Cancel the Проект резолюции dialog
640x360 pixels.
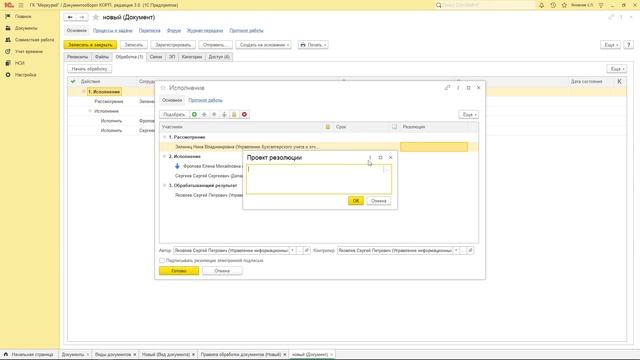(378, 201)
